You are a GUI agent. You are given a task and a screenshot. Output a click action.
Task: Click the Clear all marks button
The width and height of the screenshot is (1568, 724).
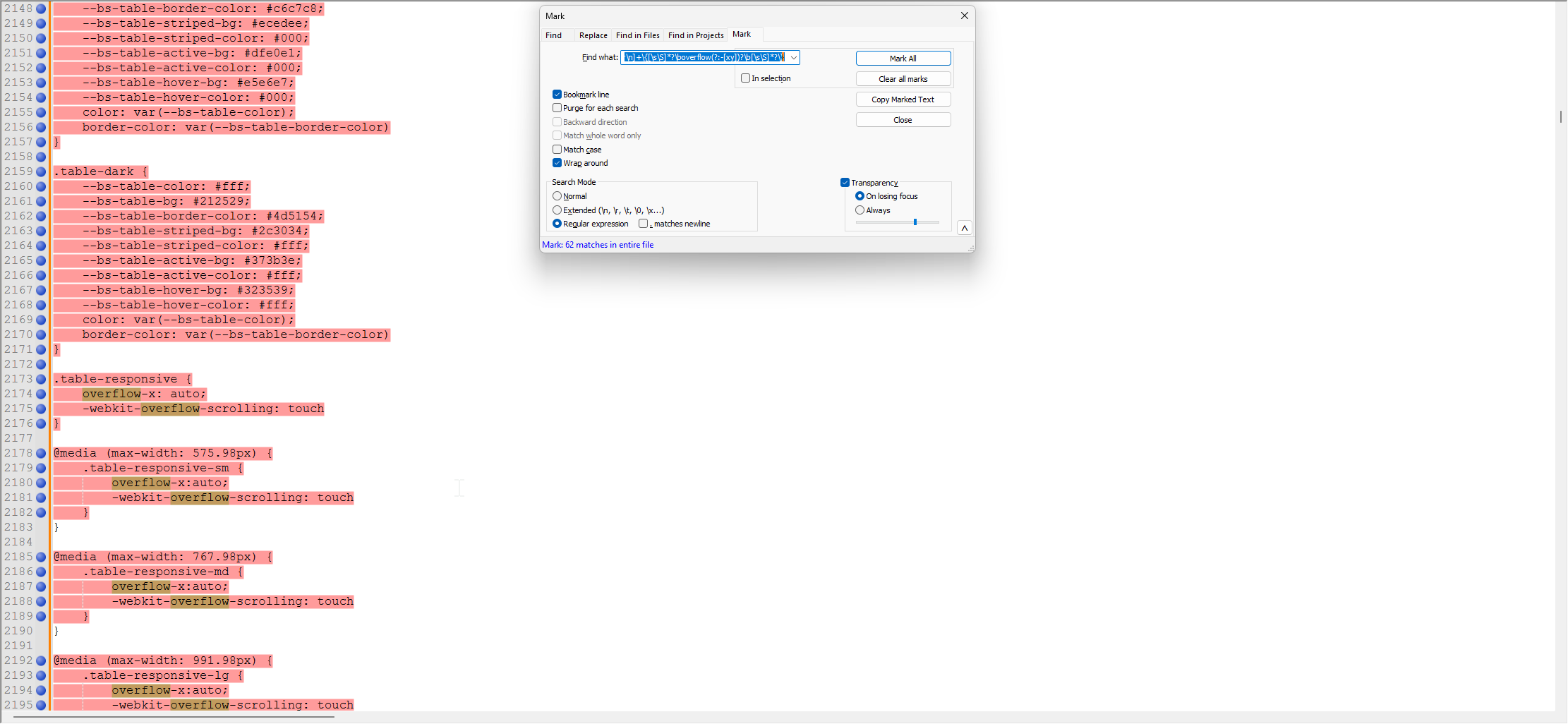click(903, 79)
